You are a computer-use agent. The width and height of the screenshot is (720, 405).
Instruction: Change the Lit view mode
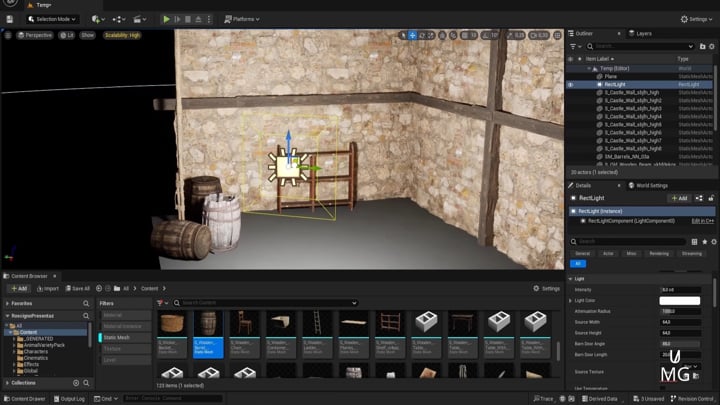[x=67, y=35]
